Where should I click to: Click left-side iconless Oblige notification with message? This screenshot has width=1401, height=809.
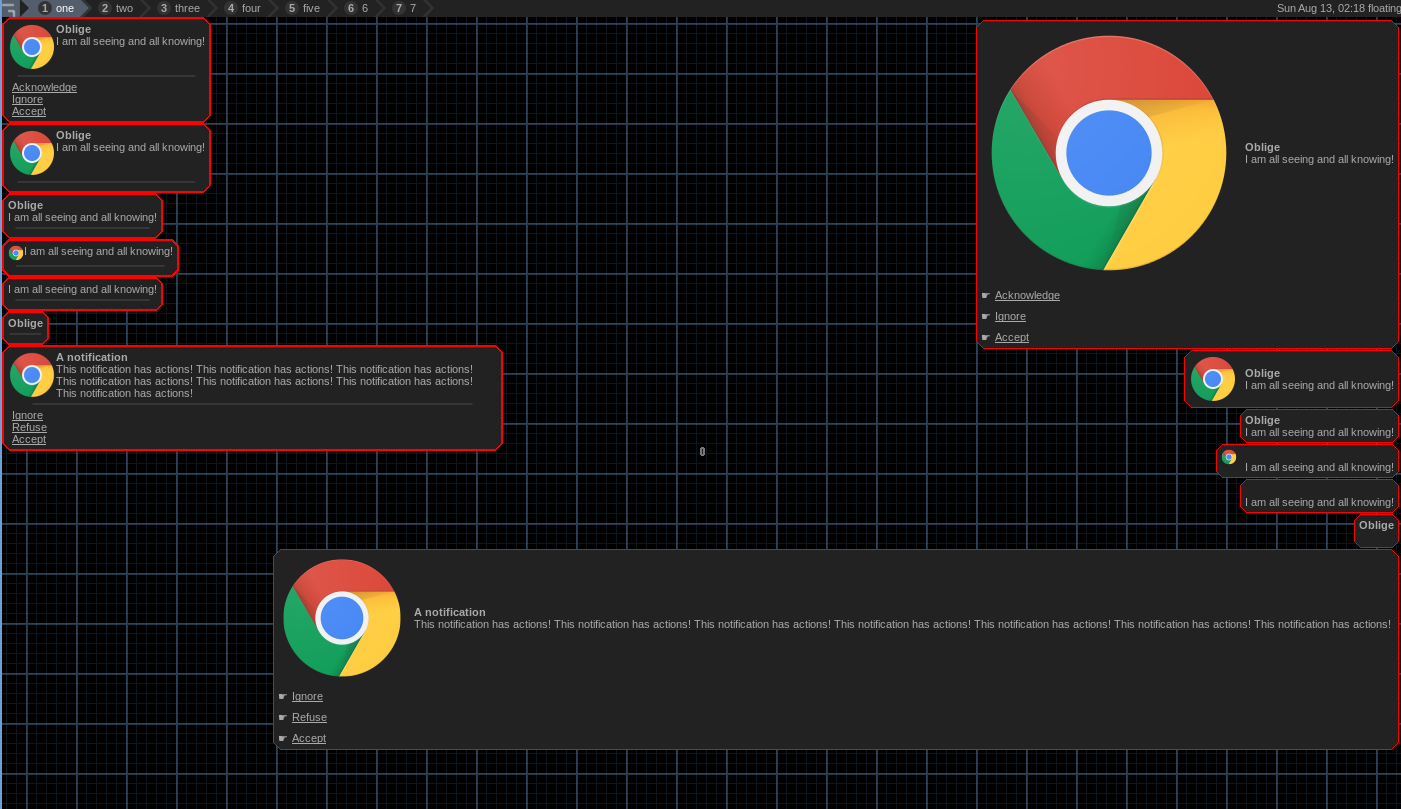(x=82, y=216)
